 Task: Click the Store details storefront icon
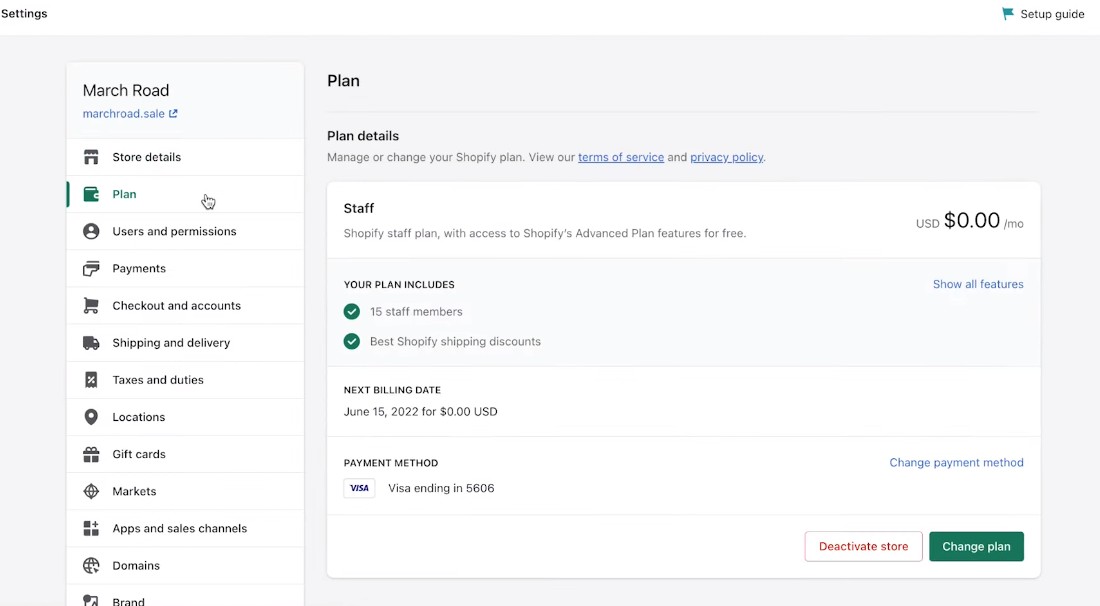click(91, 157)
